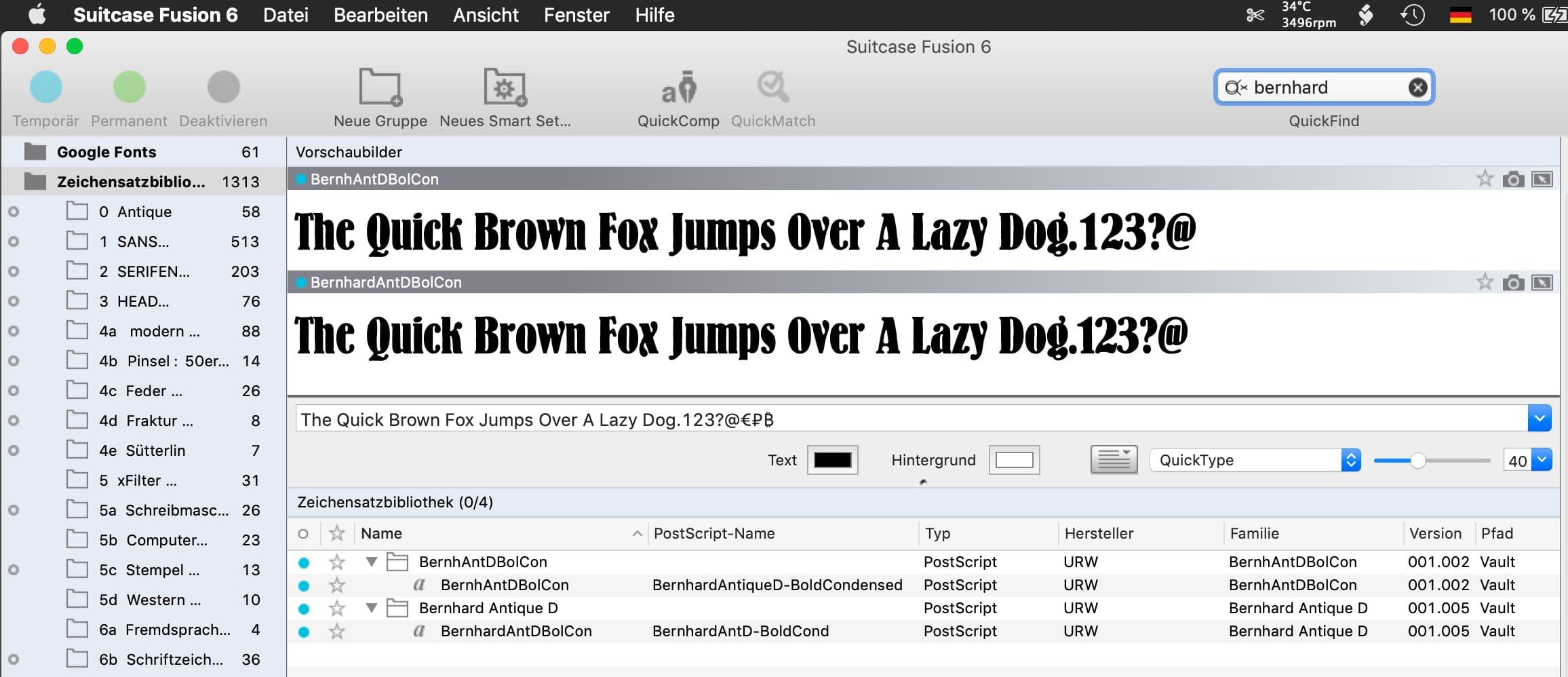Pick the white Hintergrund color swatch
The height and width of the screenshot is (677, 1568).
(1014, 460)
